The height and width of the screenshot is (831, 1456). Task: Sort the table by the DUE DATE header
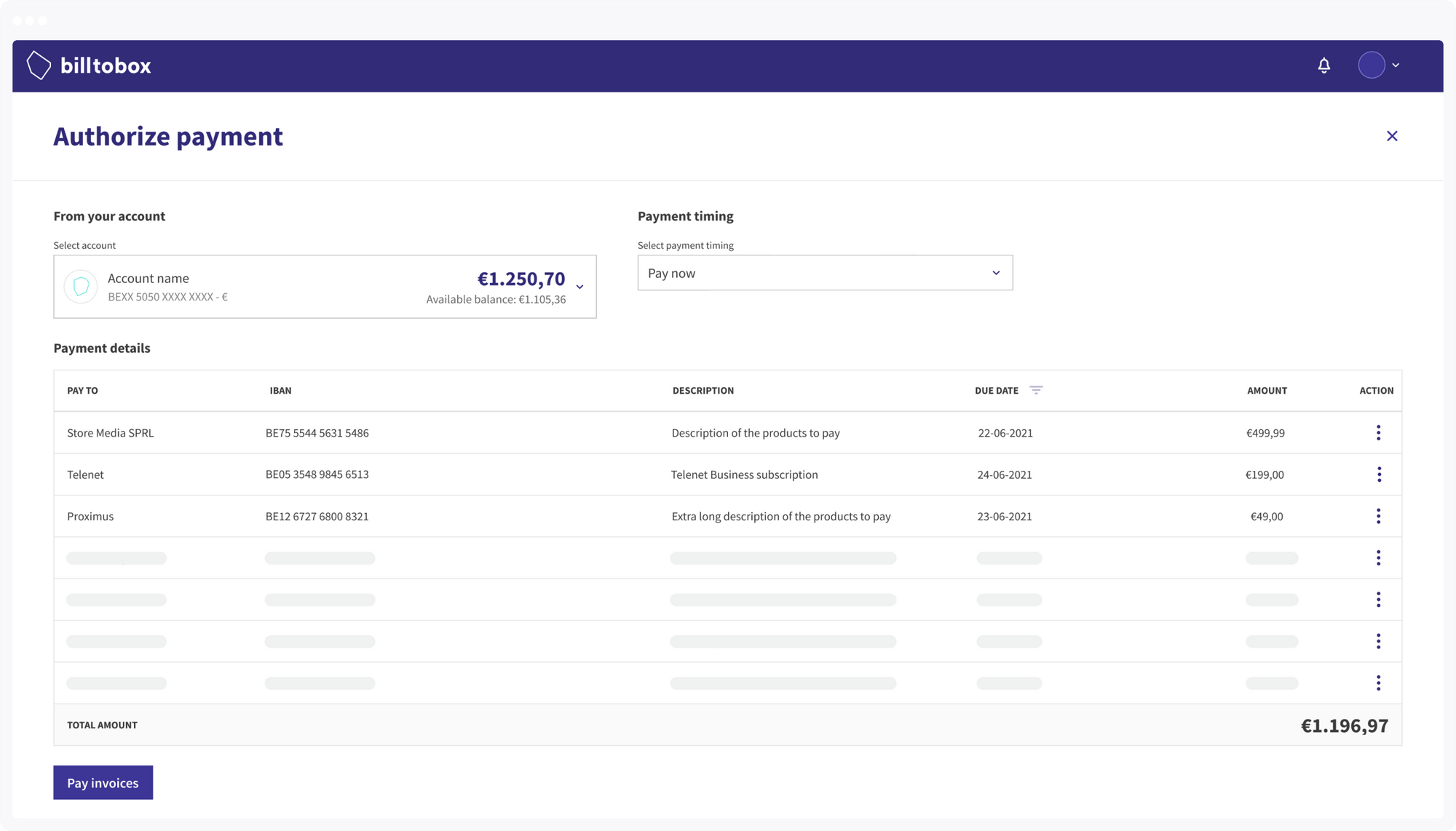[997, 390]
